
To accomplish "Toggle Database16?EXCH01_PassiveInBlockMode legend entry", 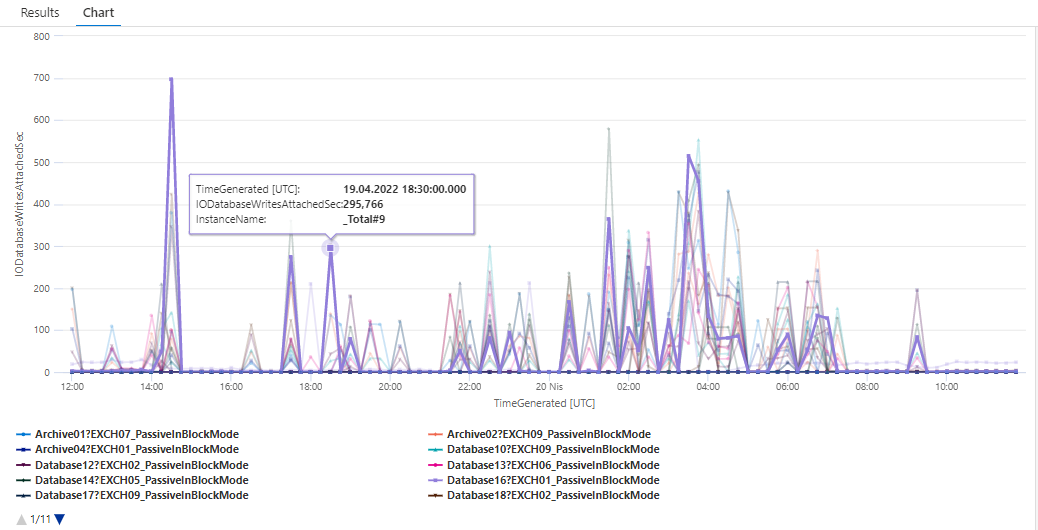I will [x=543, y=480].
